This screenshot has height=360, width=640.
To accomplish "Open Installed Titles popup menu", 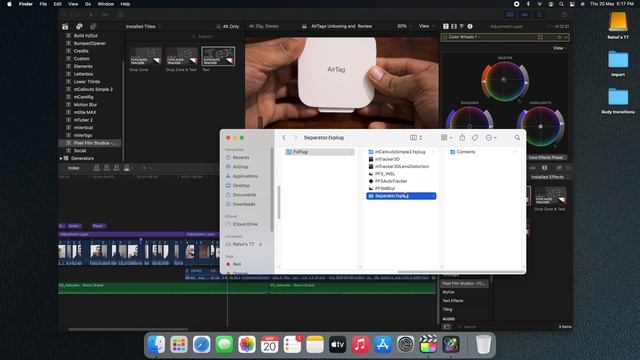I will click(x=143, y=27).
